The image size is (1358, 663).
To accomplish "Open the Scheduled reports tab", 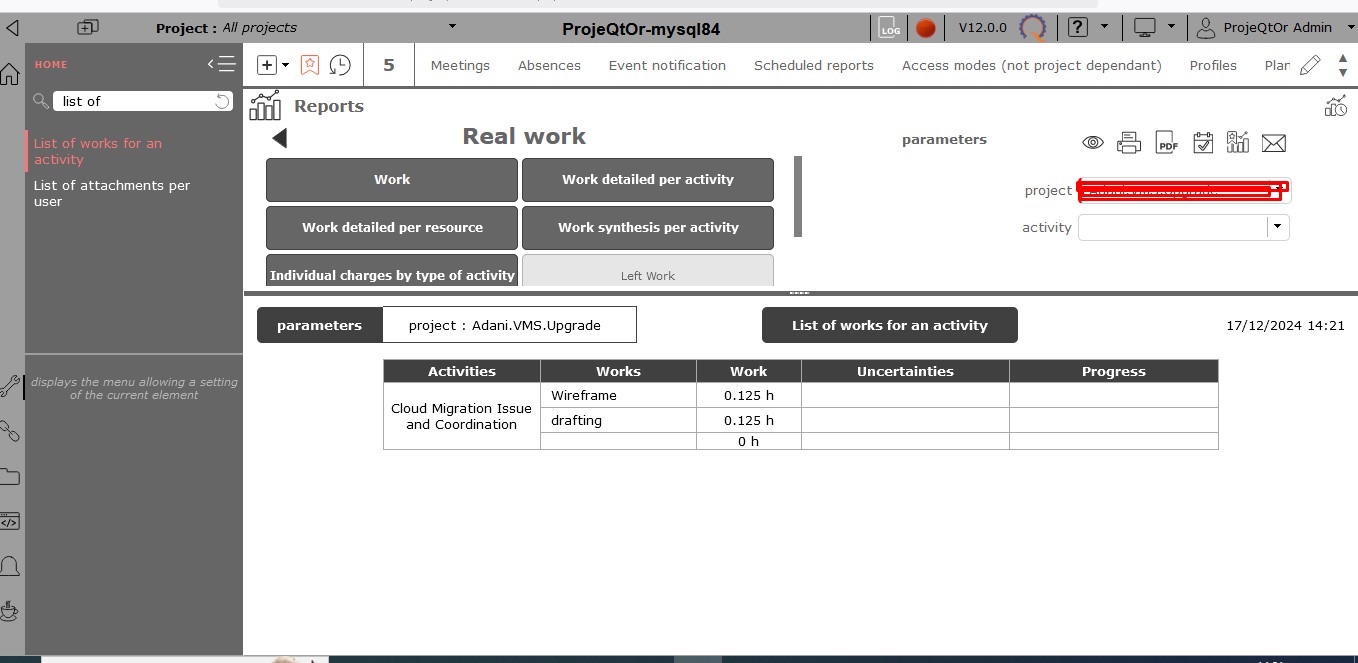I will [x=813, y=65].
